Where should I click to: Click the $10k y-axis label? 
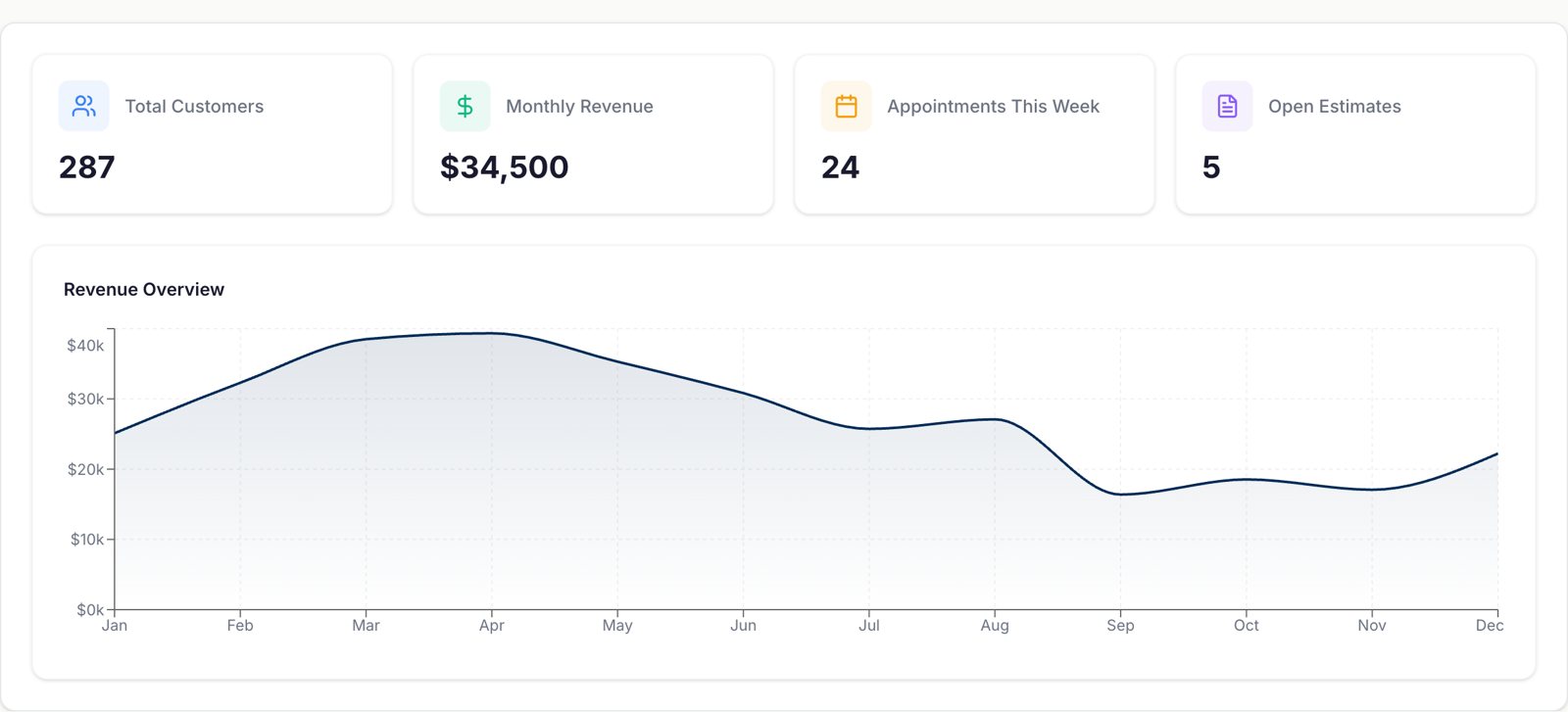pos(87,540)
